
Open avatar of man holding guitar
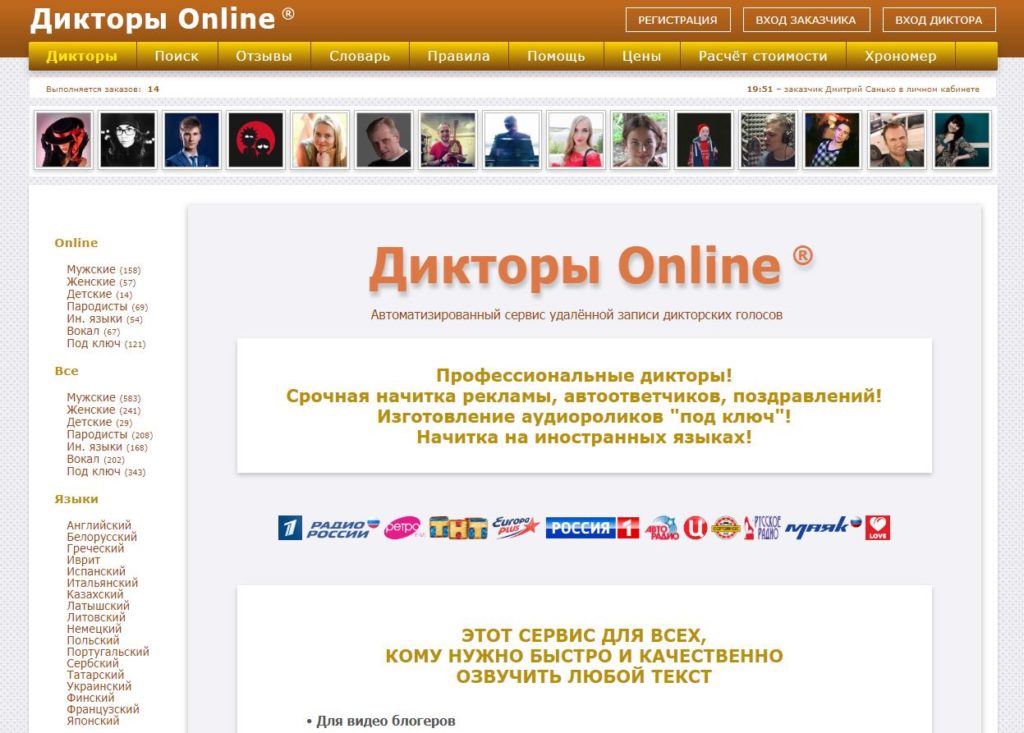[448, 140]
